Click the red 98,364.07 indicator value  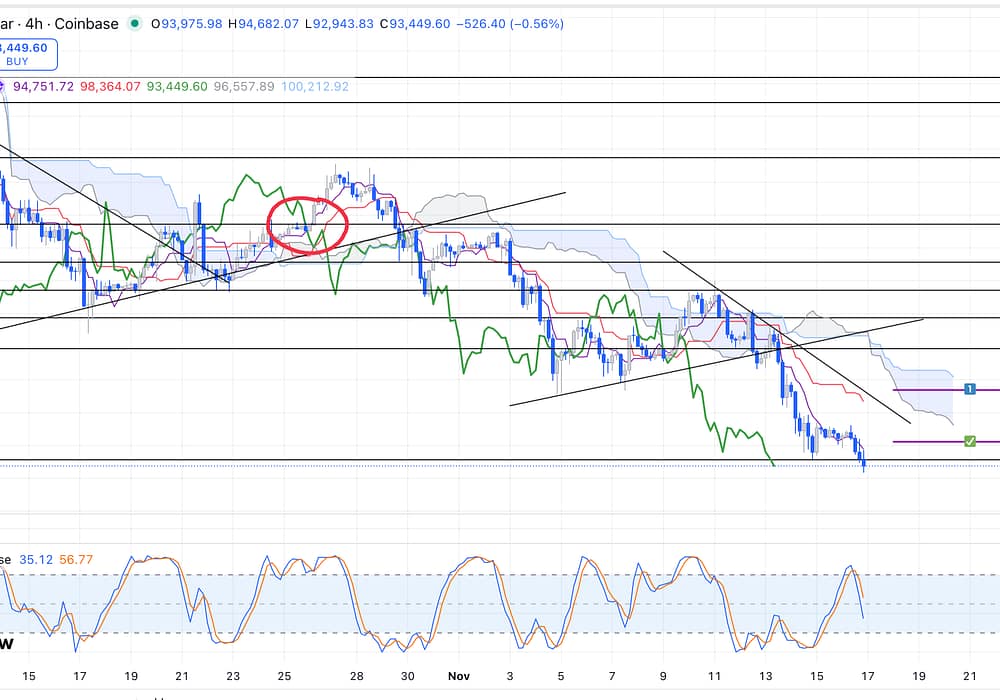click(109, 87)
